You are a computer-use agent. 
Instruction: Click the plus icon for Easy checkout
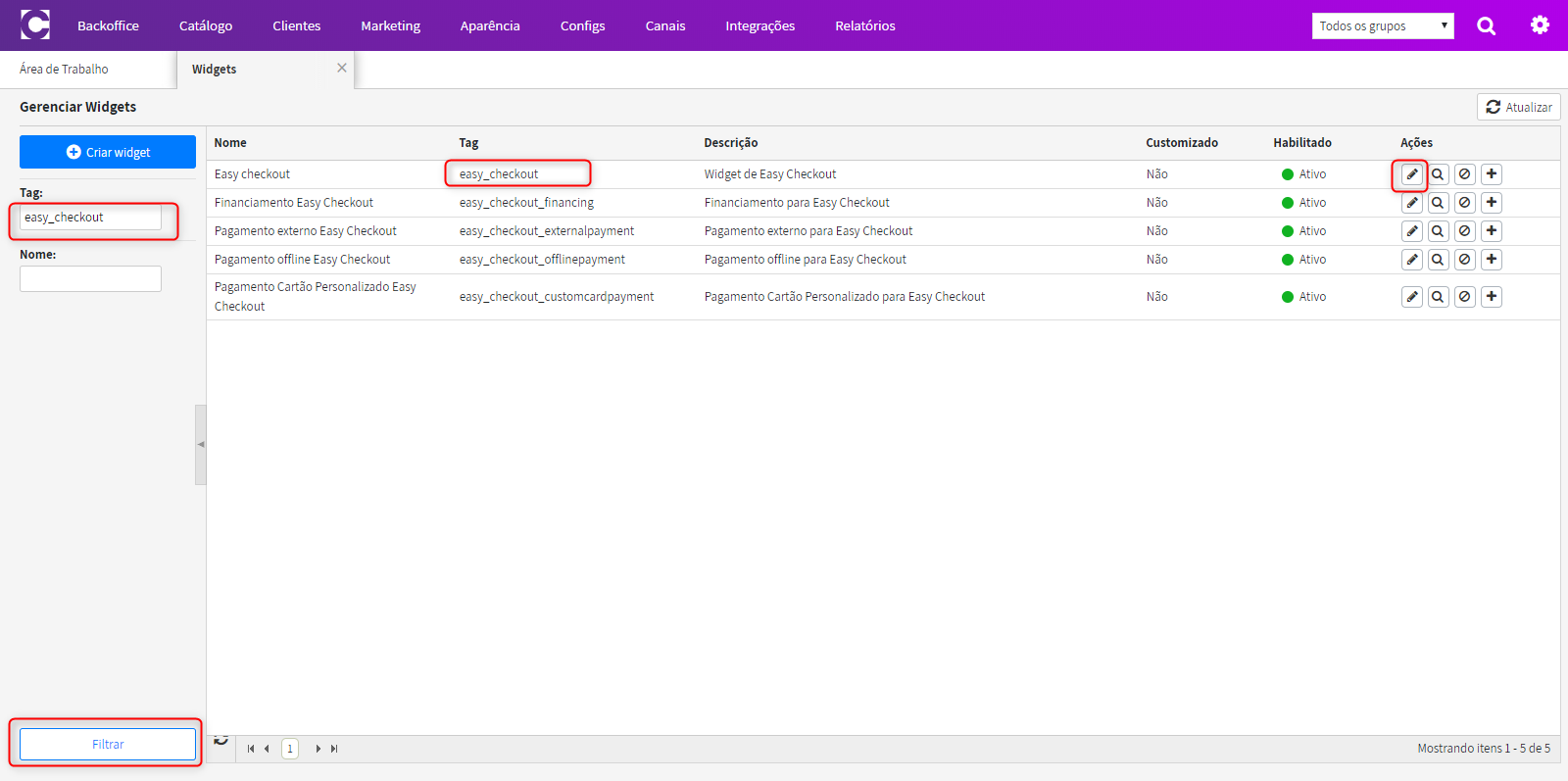tap(1491, 174)
